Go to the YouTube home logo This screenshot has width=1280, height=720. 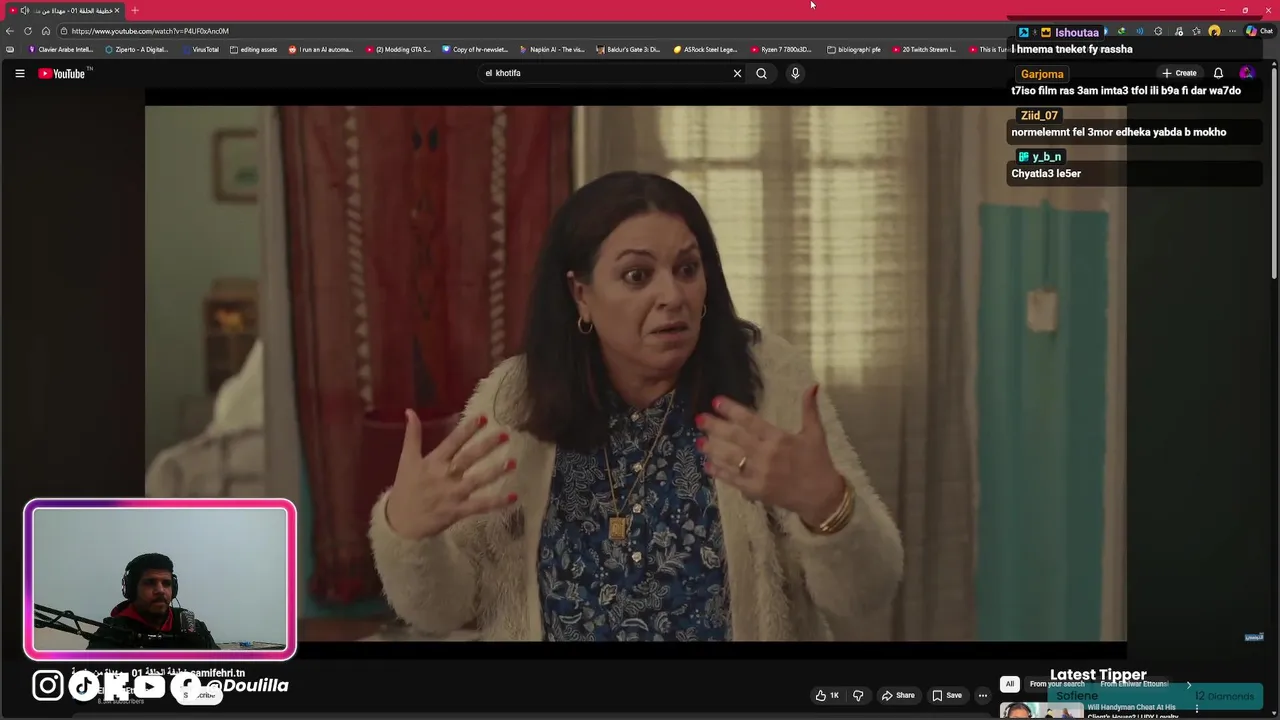pyautogui.click(x=63, y=73)
